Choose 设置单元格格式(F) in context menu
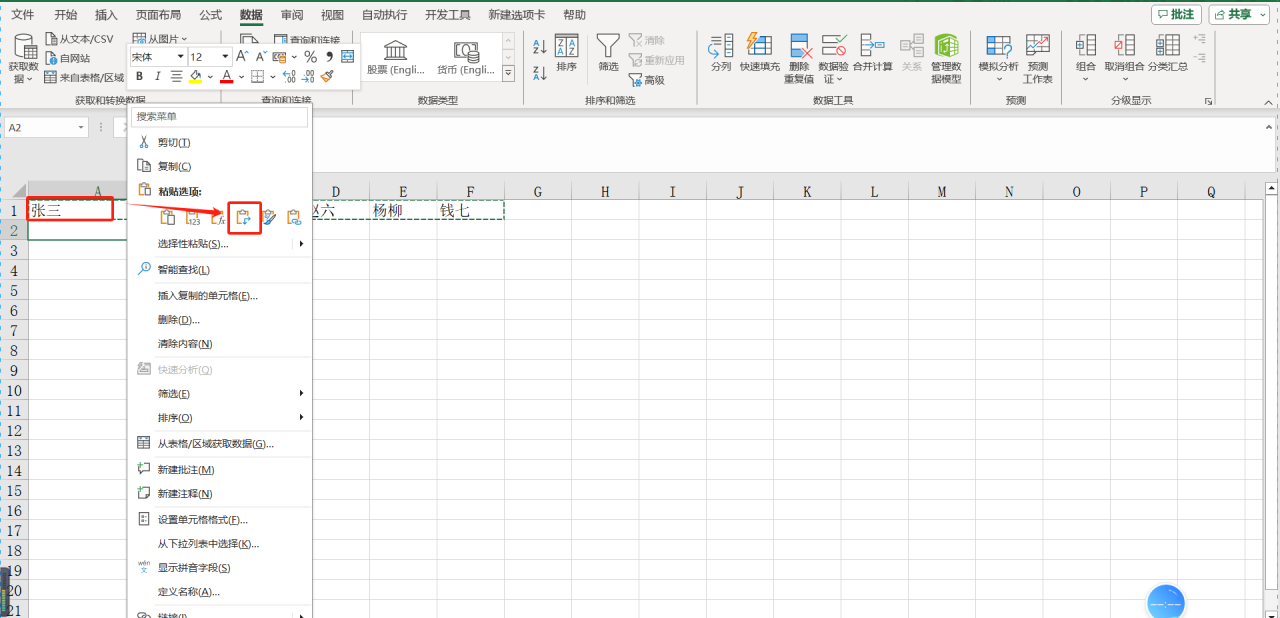This screenshot has height=618, width=1280. [220, 520]
